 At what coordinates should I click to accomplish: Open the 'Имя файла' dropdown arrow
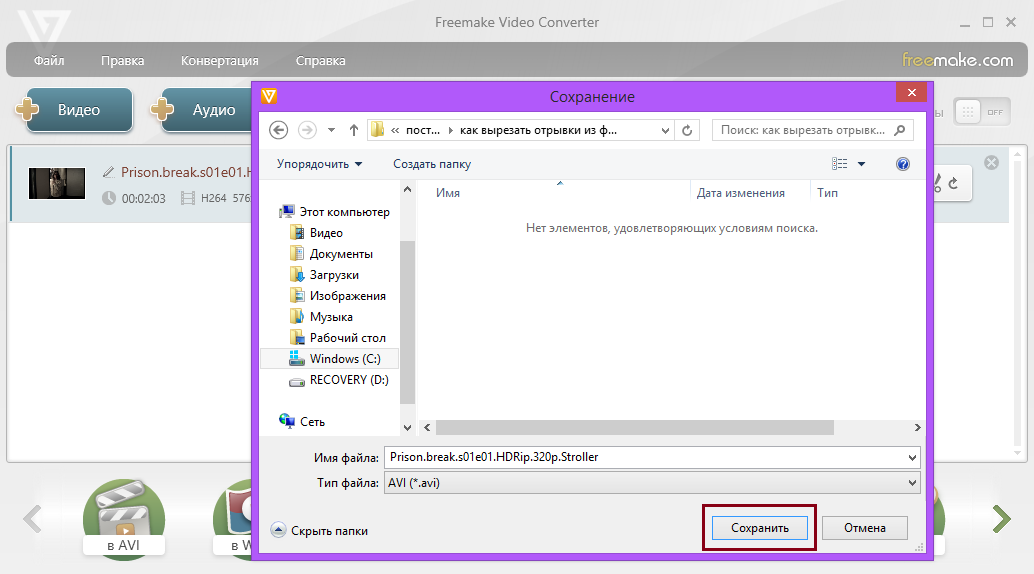pyautogui.click(x=911, y=457)
